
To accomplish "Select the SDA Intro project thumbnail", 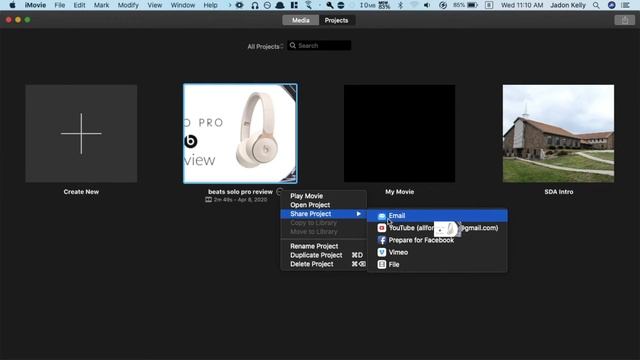I will point(558,133).
